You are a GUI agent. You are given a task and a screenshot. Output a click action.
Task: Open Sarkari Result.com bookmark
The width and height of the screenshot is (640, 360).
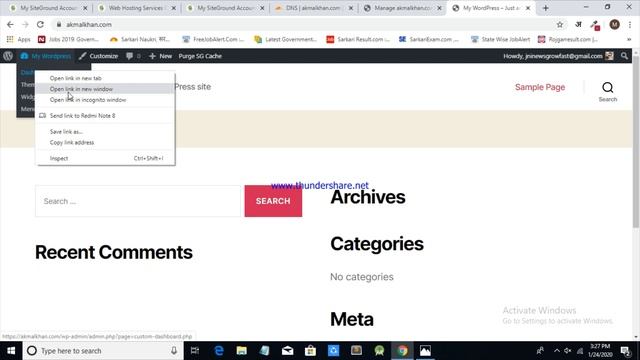(358, 39)
